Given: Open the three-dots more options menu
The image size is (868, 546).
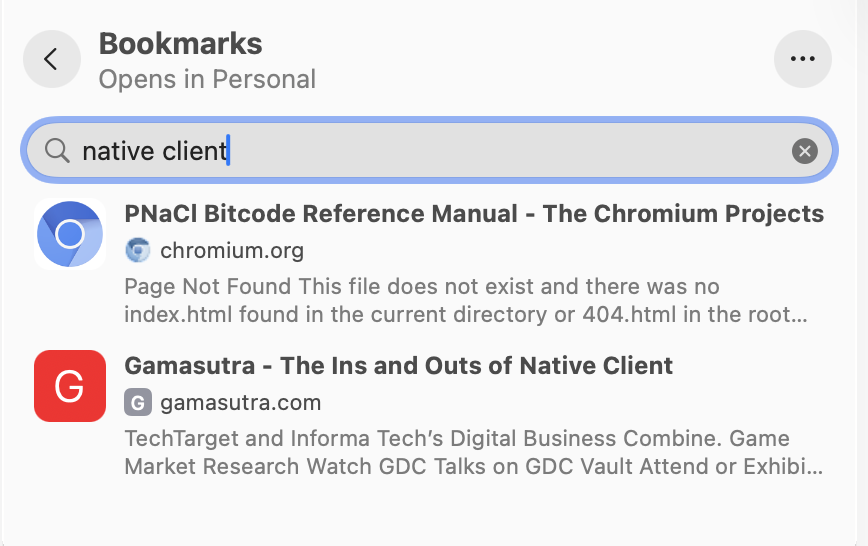Looking at the screenshot, I should (802, 59).
